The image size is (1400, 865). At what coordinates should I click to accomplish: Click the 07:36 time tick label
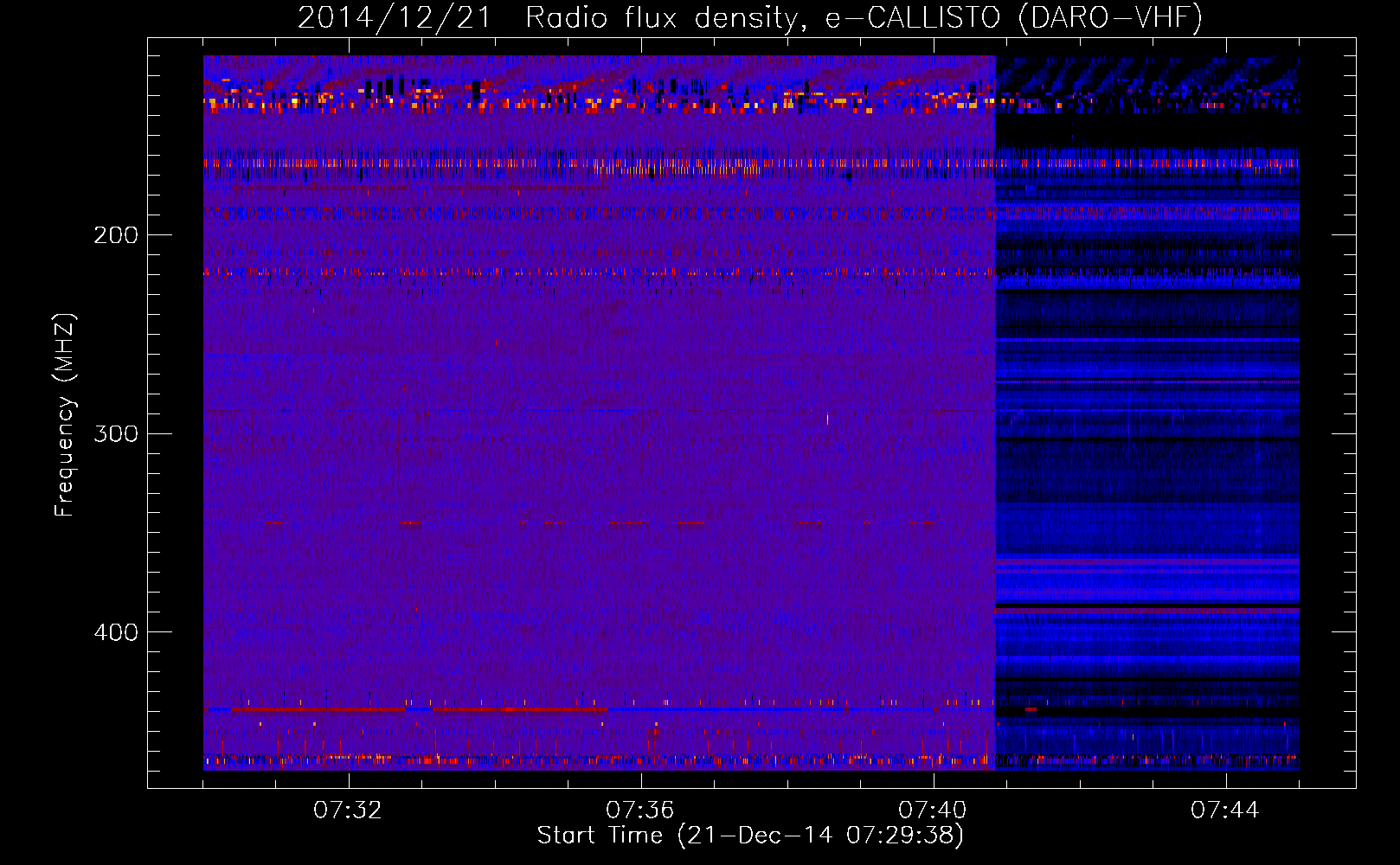(x=640, y=811)
